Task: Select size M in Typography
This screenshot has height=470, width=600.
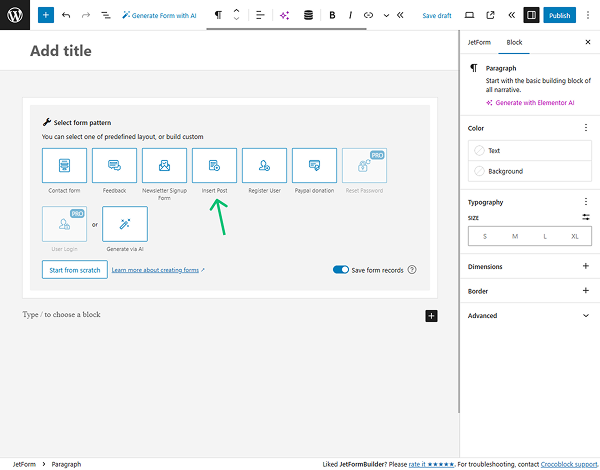Action: pyautogui.click(x=514, y=236)
